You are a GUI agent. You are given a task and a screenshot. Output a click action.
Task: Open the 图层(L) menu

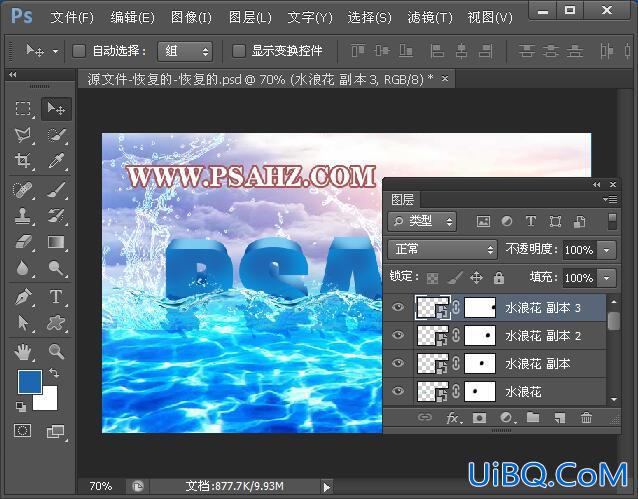[x=250, y=17]
